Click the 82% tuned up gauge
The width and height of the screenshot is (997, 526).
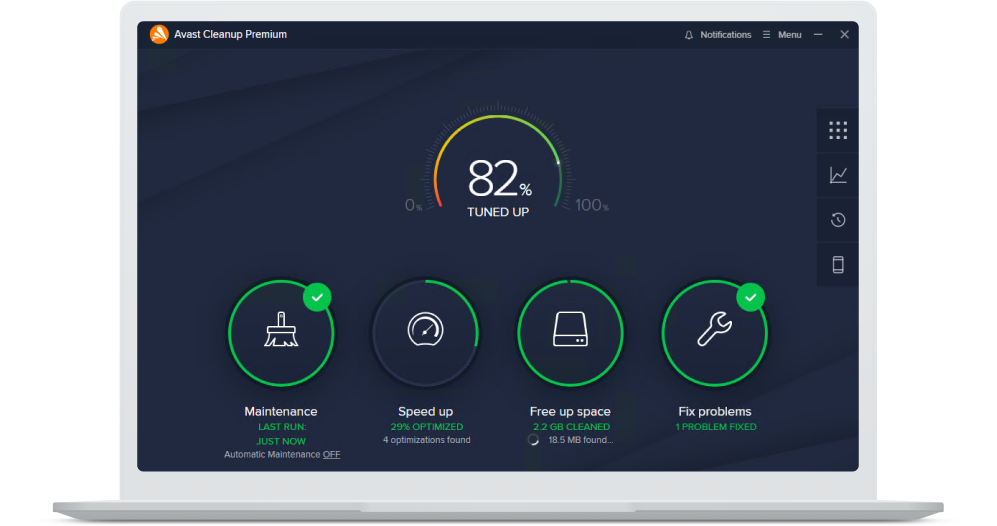click(x=498, y=162)
